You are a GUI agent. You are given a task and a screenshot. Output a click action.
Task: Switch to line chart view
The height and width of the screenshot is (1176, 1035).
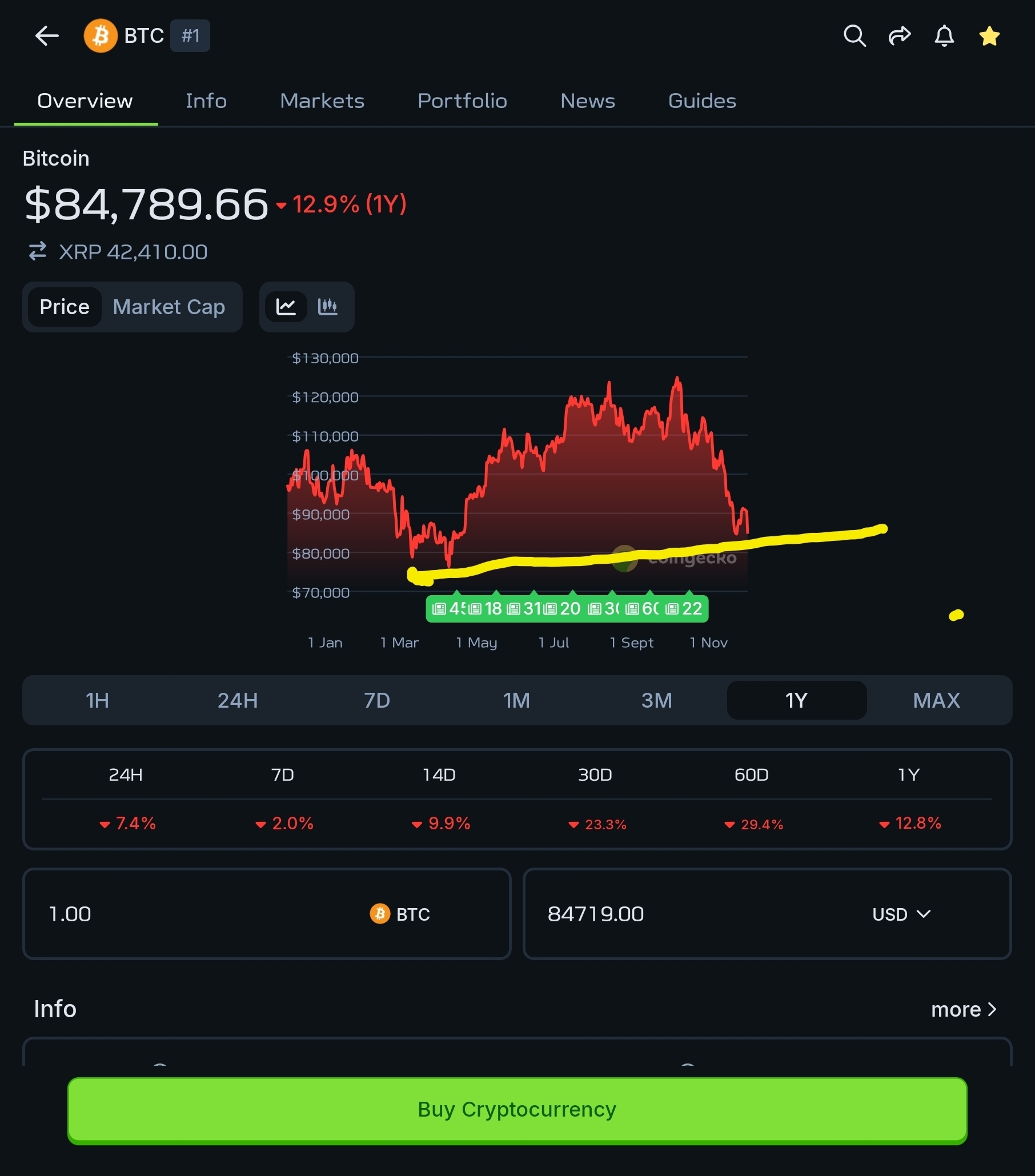[286, 307]
